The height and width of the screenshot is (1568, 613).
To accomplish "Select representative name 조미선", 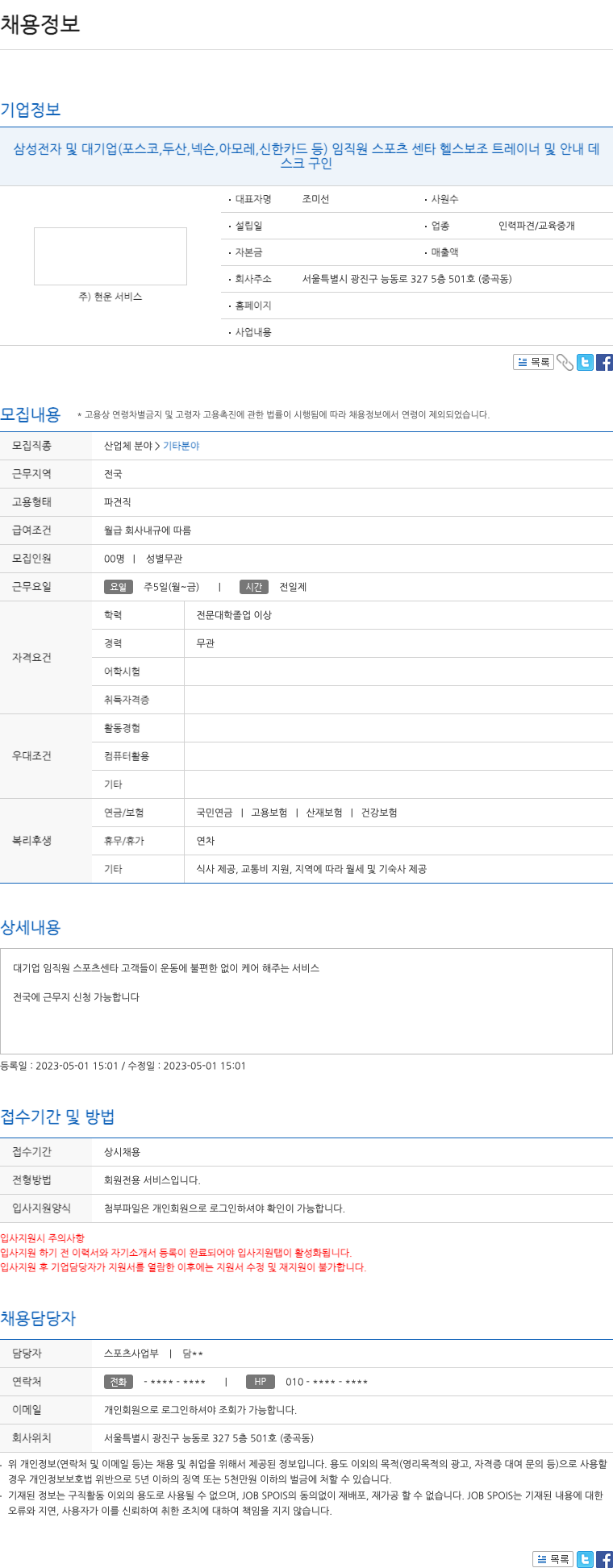I will click(315, 199).
